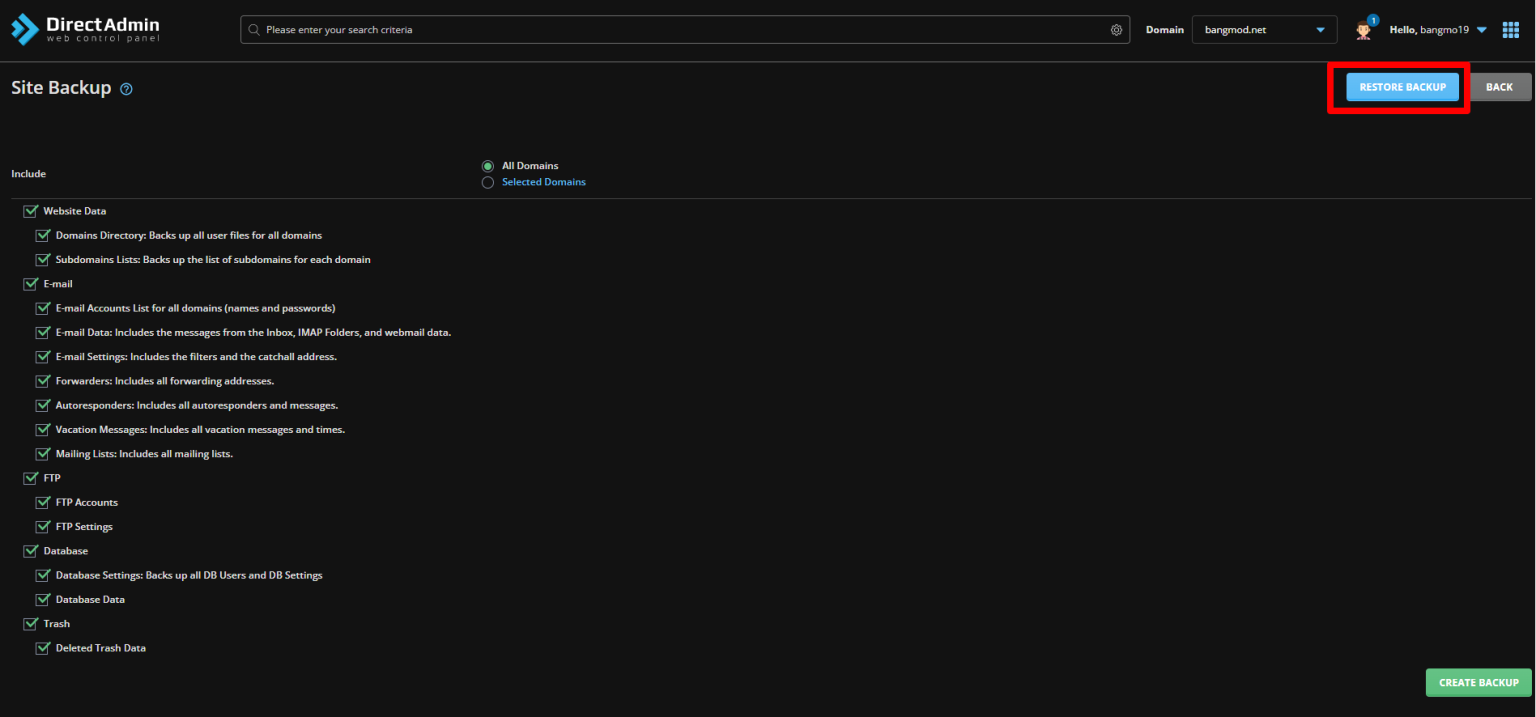This screenshot has height=717, width=1536.
Task: Open the search settings gear icon
Action: click(x=1116, y=29)
